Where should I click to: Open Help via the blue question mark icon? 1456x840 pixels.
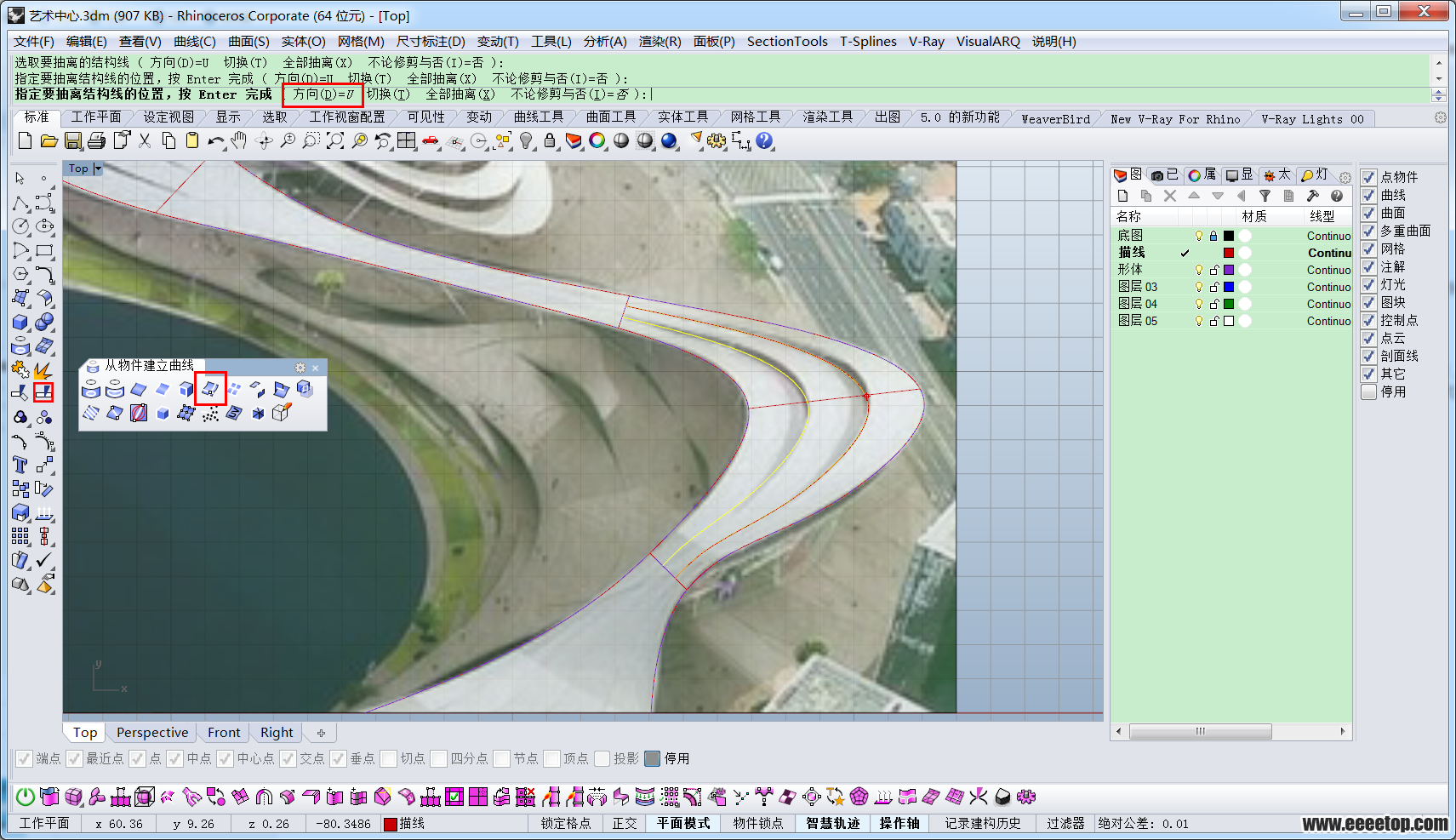pyautogui.click(x=764, y=141)
